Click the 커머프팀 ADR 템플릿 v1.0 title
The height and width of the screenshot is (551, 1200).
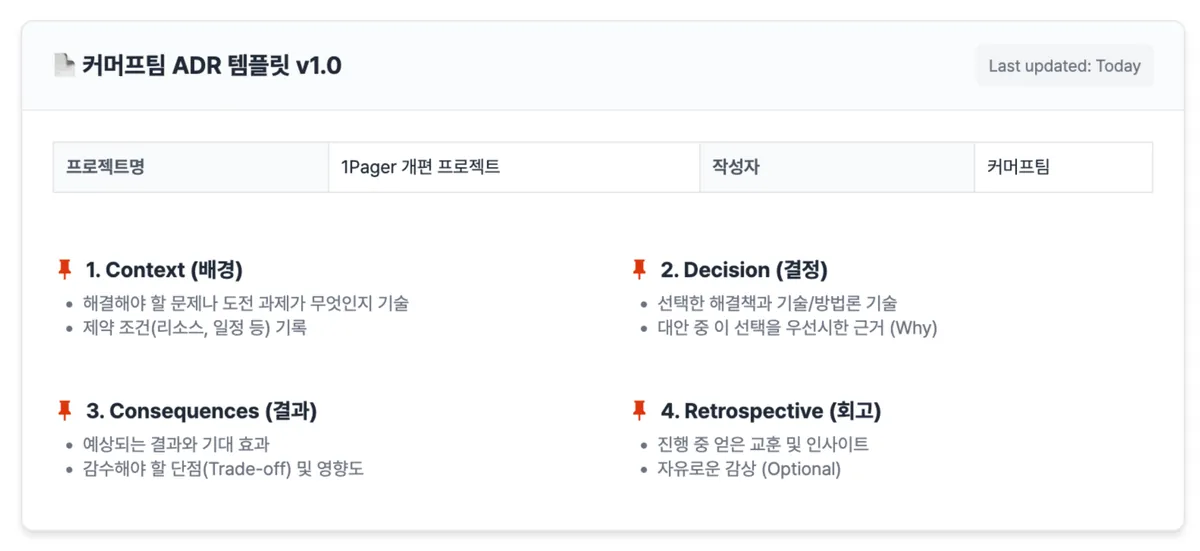pos(214,66)
